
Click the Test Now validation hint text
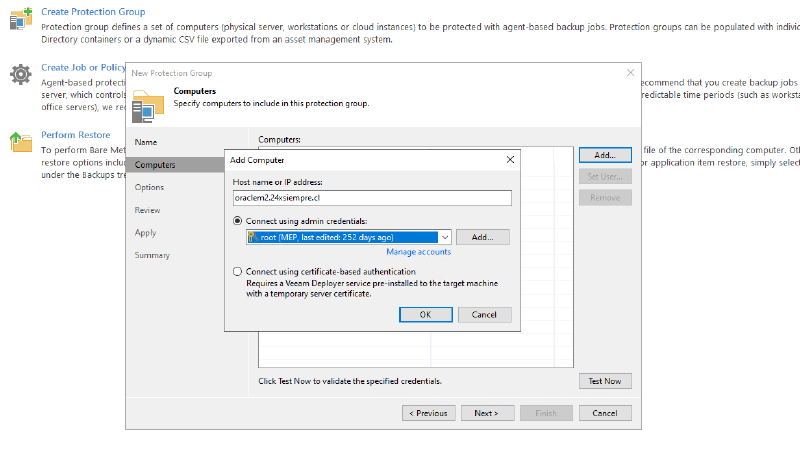(x=350, y=381)
